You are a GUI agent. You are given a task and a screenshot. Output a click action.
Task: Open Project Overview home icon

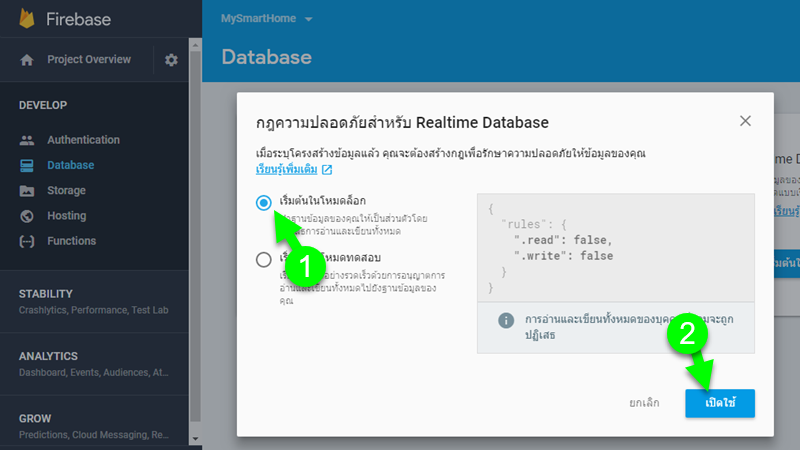pos(27,60)
